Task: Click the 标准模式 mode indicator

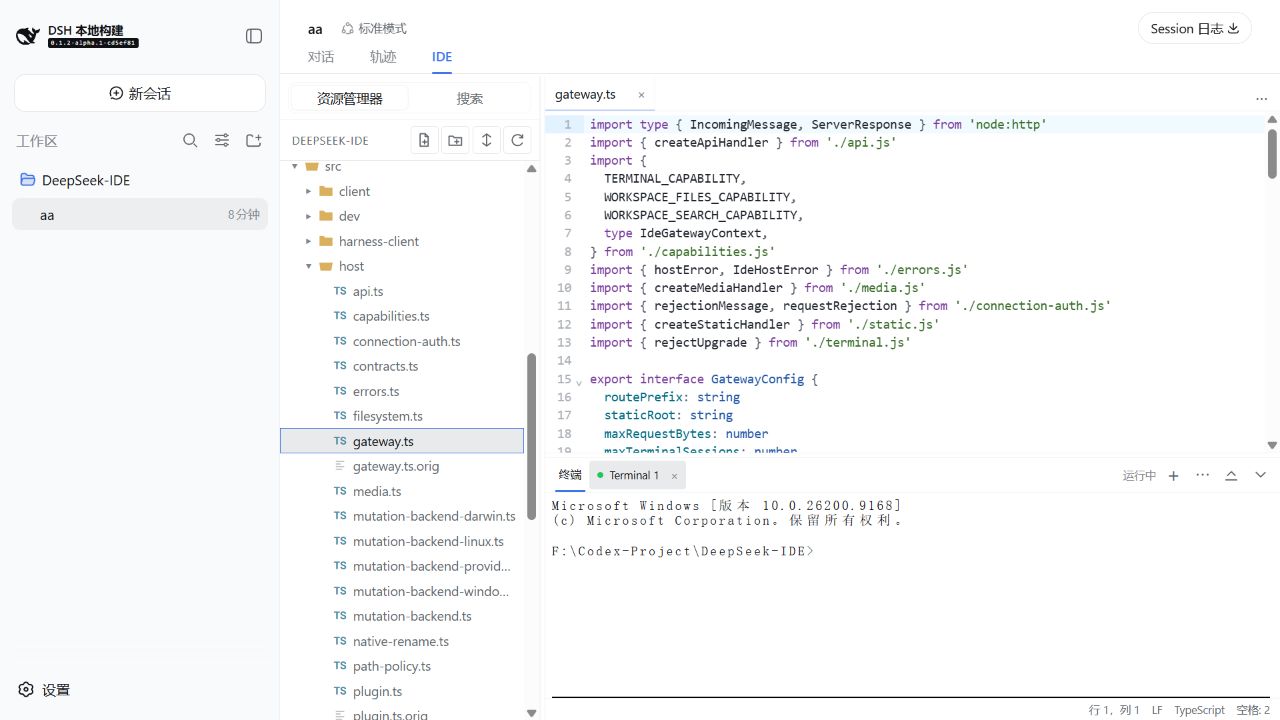Action: (374, 29)
